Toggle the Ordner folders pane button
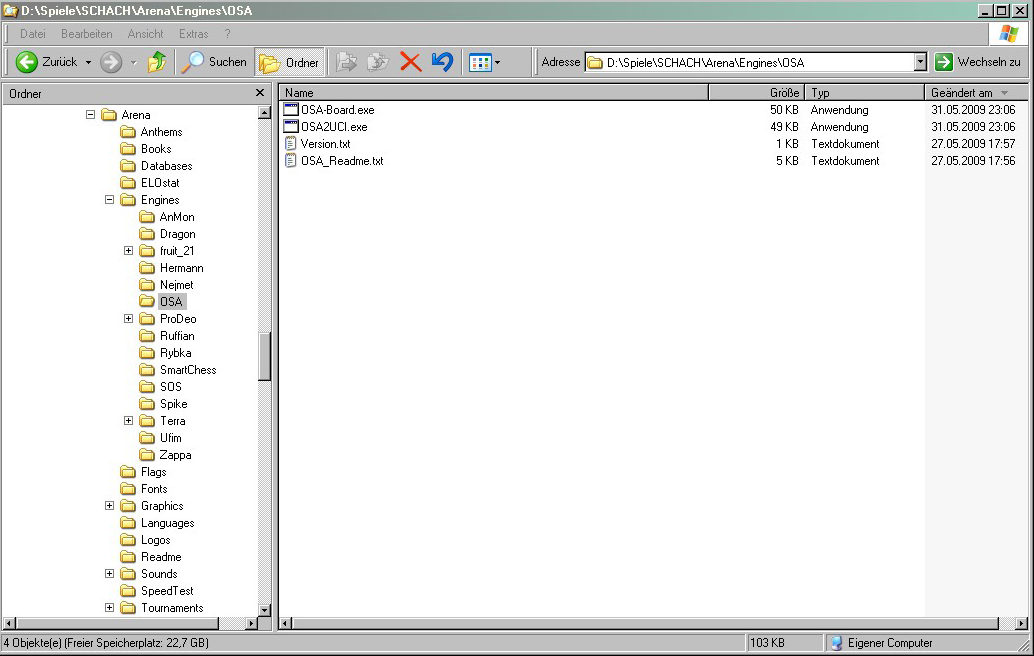 pos(289,62)
